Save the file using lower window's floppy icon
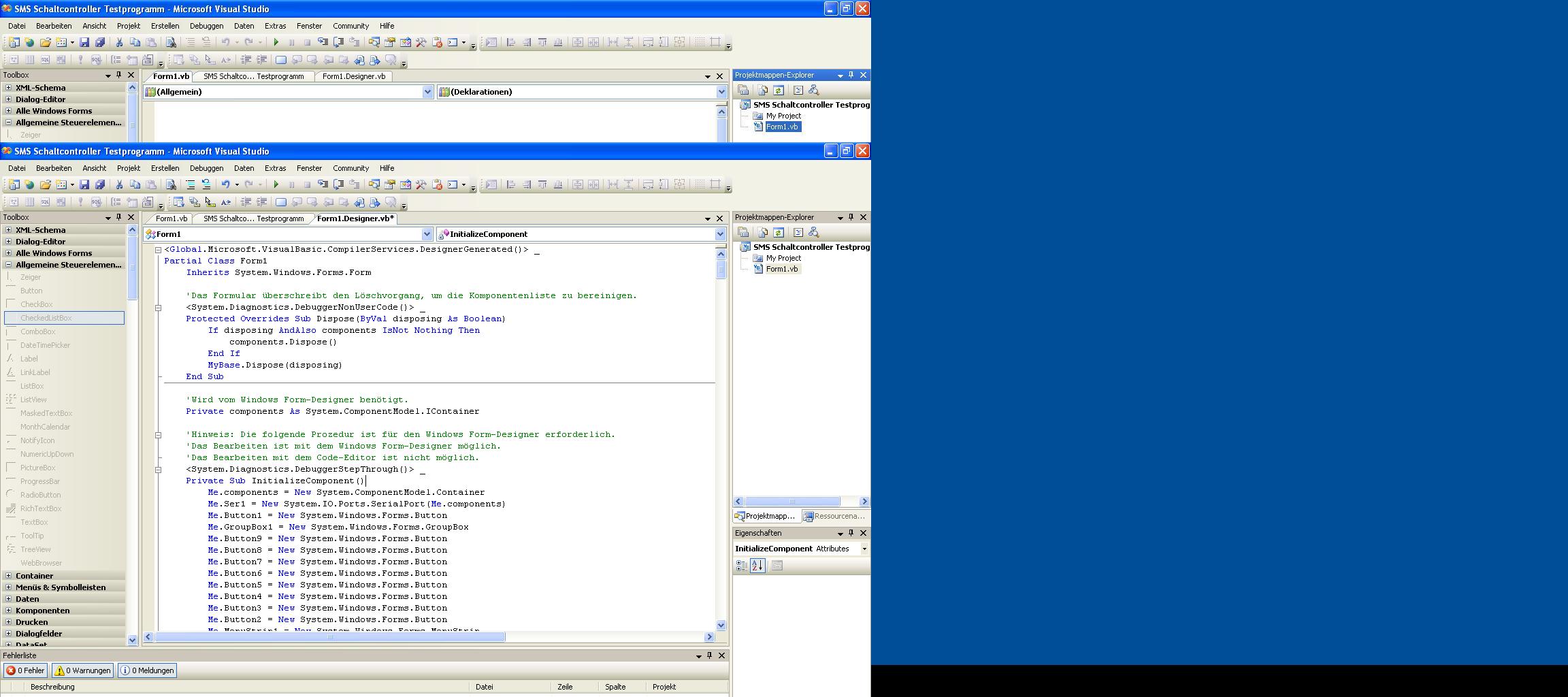 click(x=84, y=184)
